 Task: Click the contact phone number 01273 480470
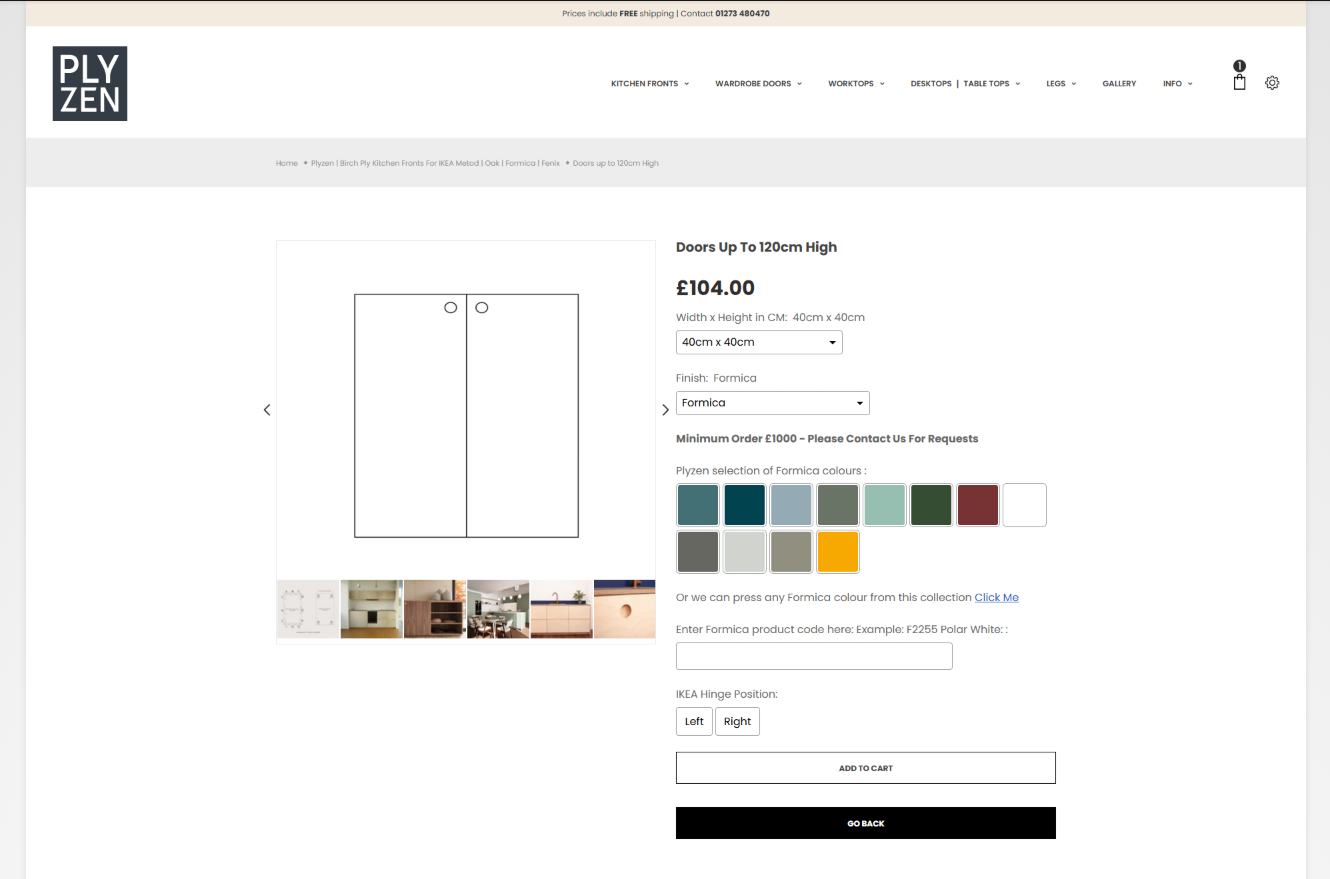pos(743,14)
